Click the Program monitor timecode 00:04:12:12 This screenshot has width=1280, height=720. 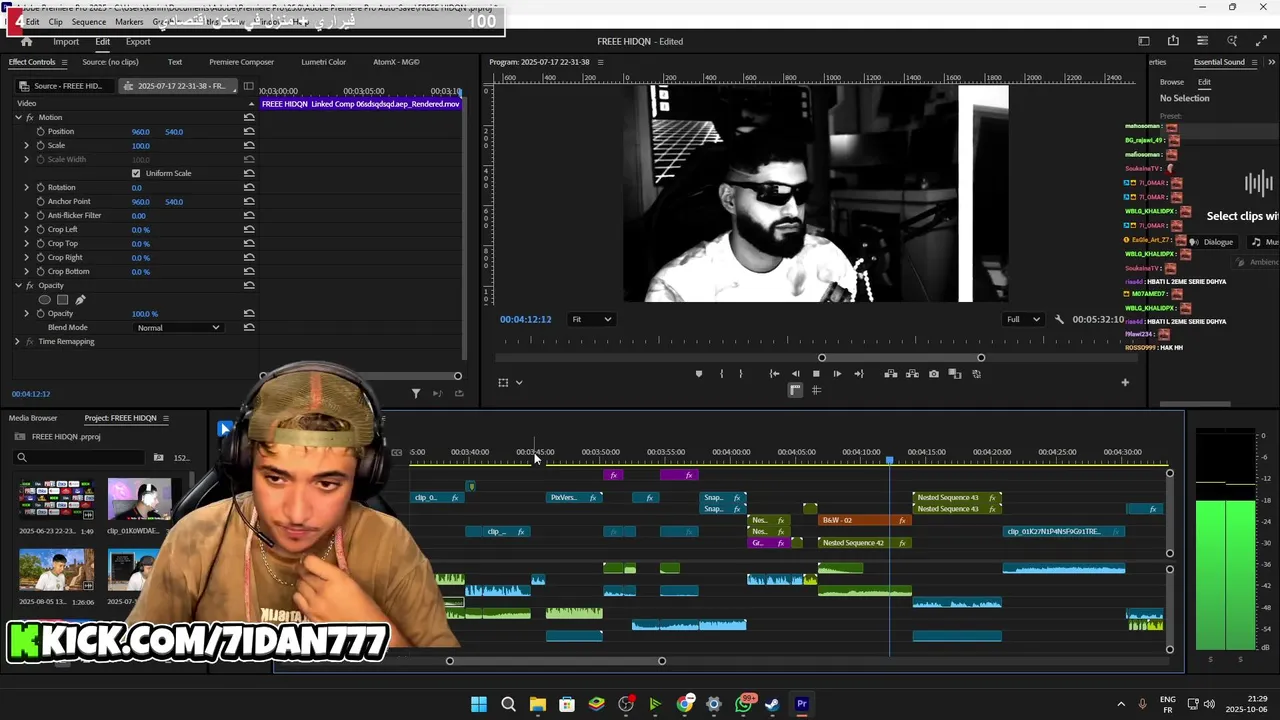(x=526, y=319)
